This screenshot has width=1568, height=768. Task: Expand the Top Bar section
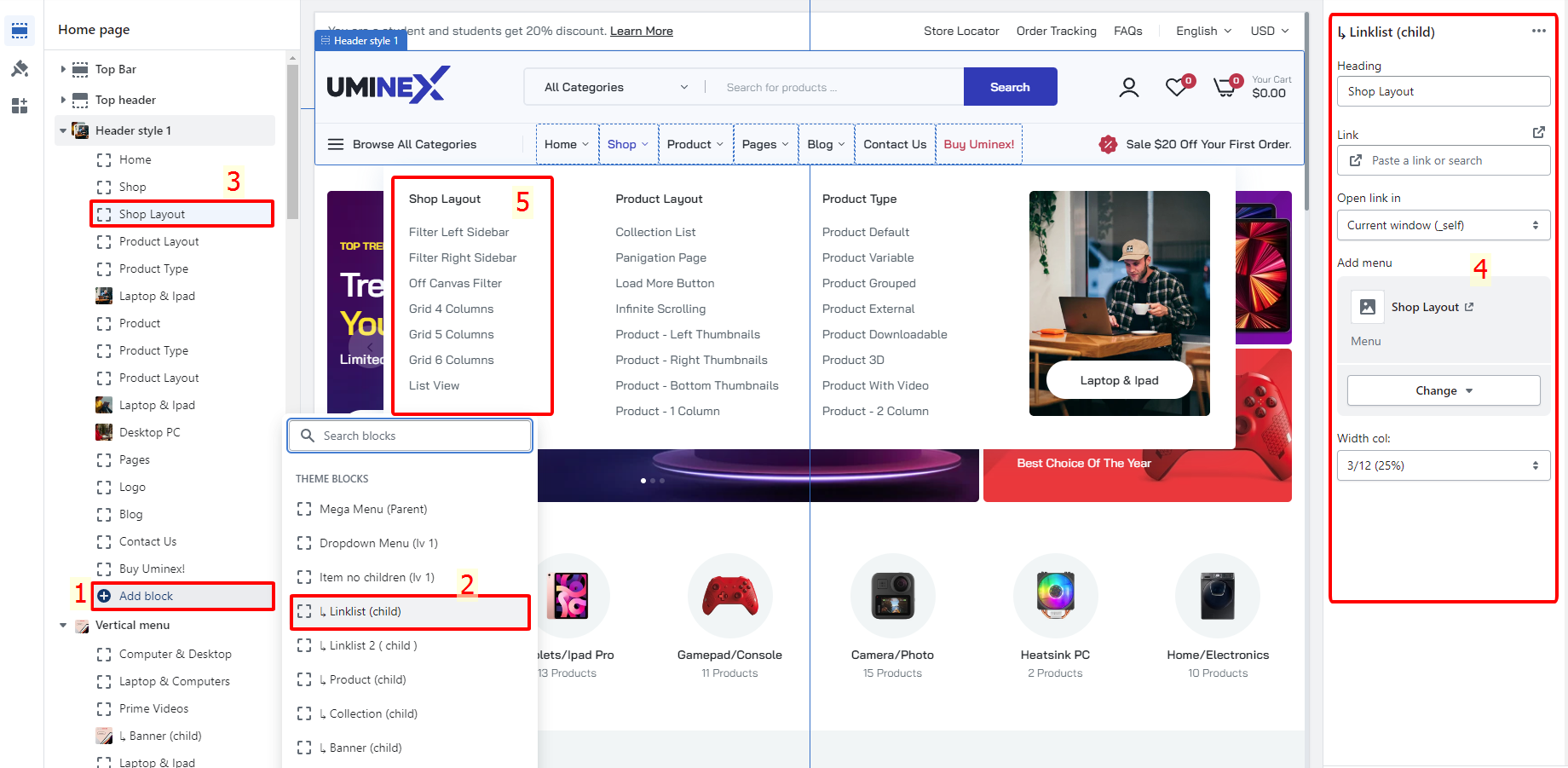coord(63,69)
